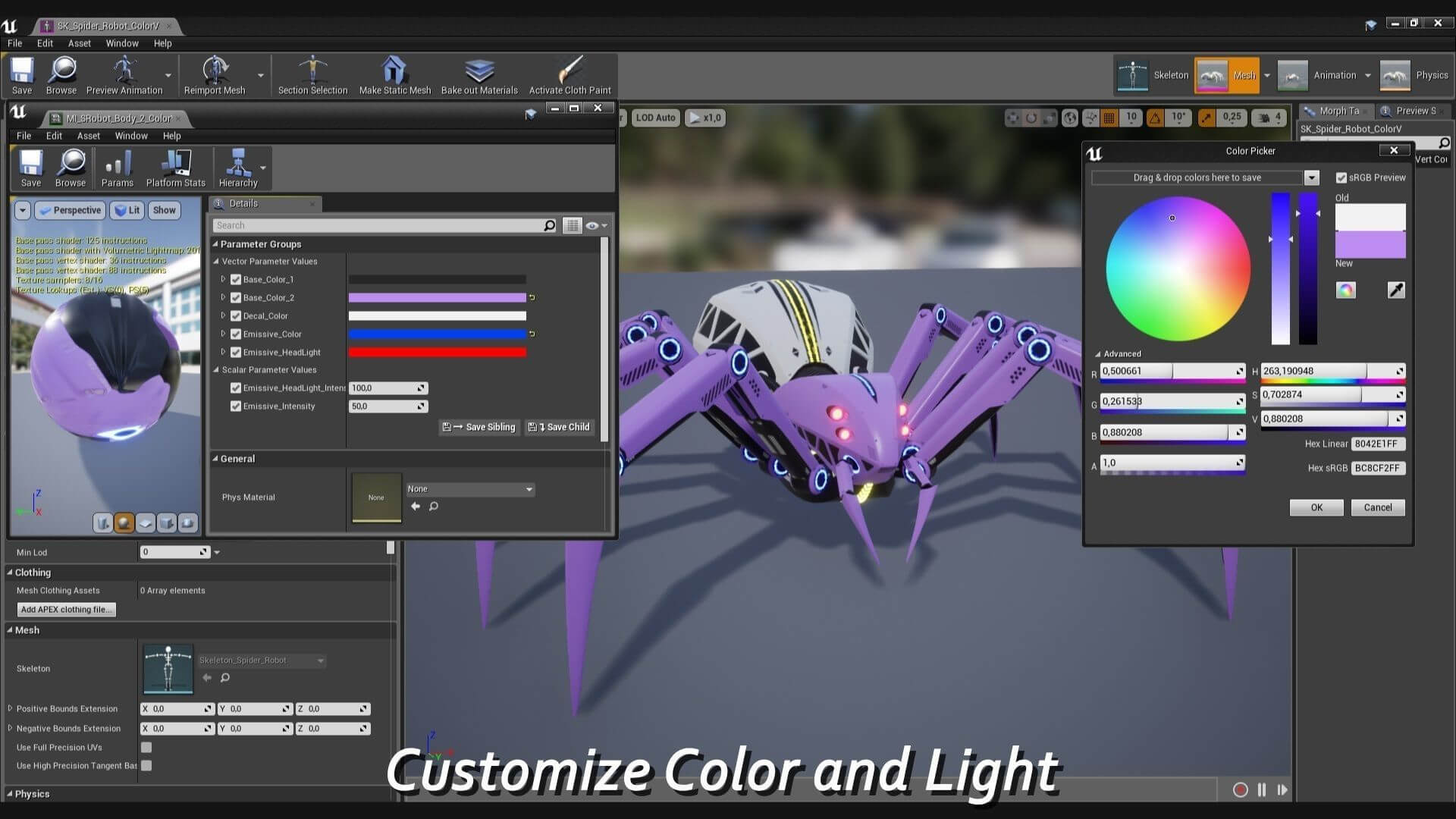1456x819 pixels.
Task: Click Reimport Mesh icon
Action: click(215, 75)
